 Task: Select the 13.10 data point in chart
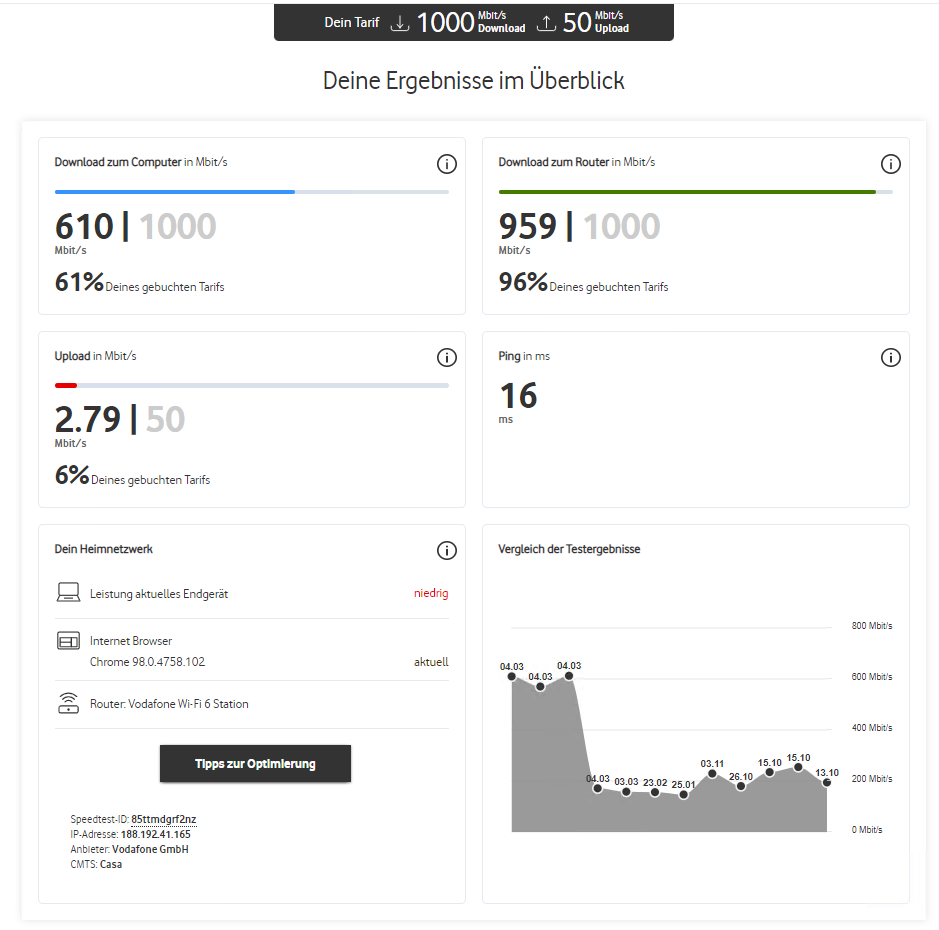(x=827, y=783)
